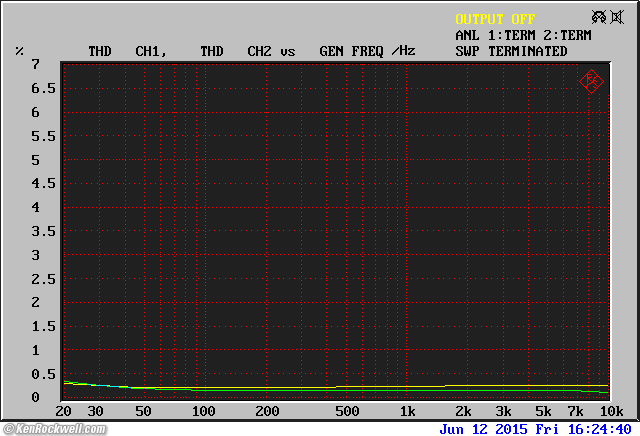Click the X-axis label 20

(x=63, y=411)
